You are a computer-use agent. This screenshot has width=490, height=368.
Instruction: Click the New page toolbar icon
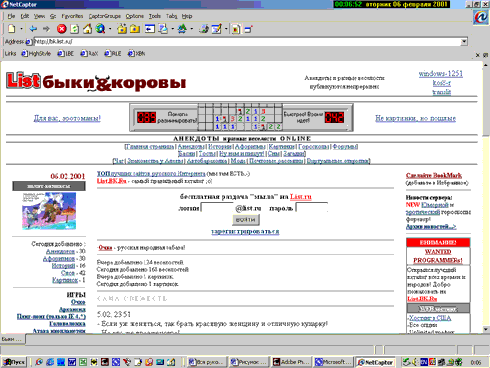click(12, 29)
